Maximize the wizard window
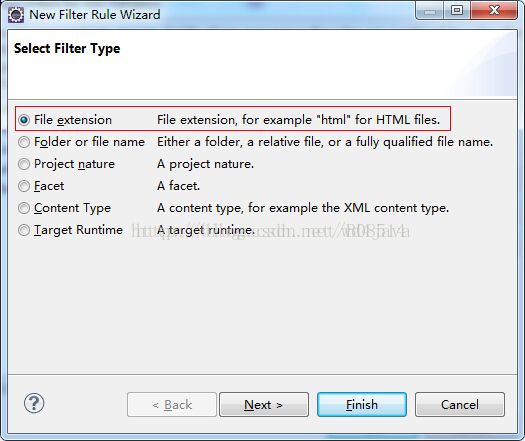This screenshot has width=525, height=441. click(457, 11)
